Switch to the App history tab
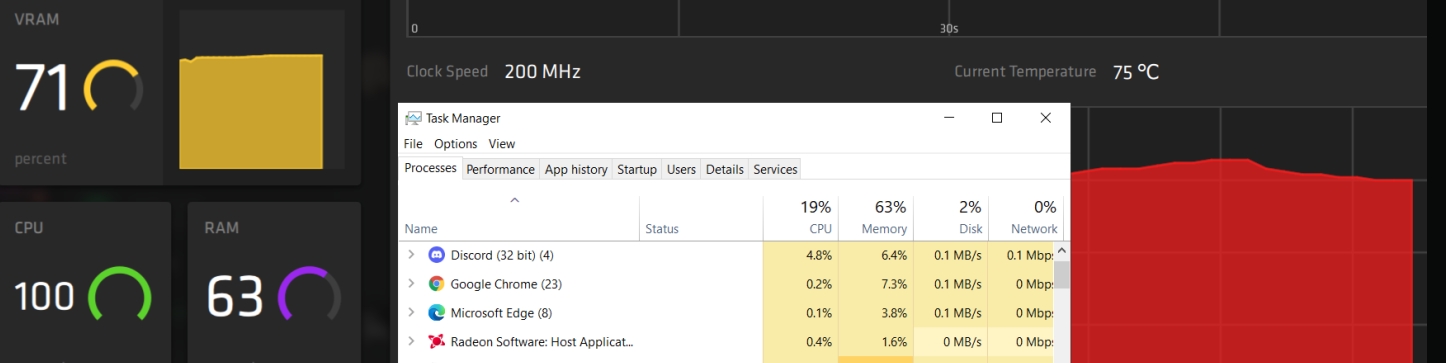The width and height of the screenshot is (1446, 363). point(576,170)
